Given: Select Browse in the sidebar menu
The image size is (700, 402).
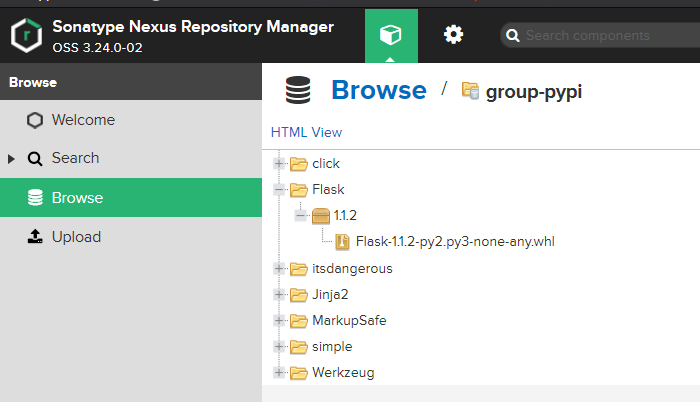Looking at the screenshot, I should (x=77, y=198).
